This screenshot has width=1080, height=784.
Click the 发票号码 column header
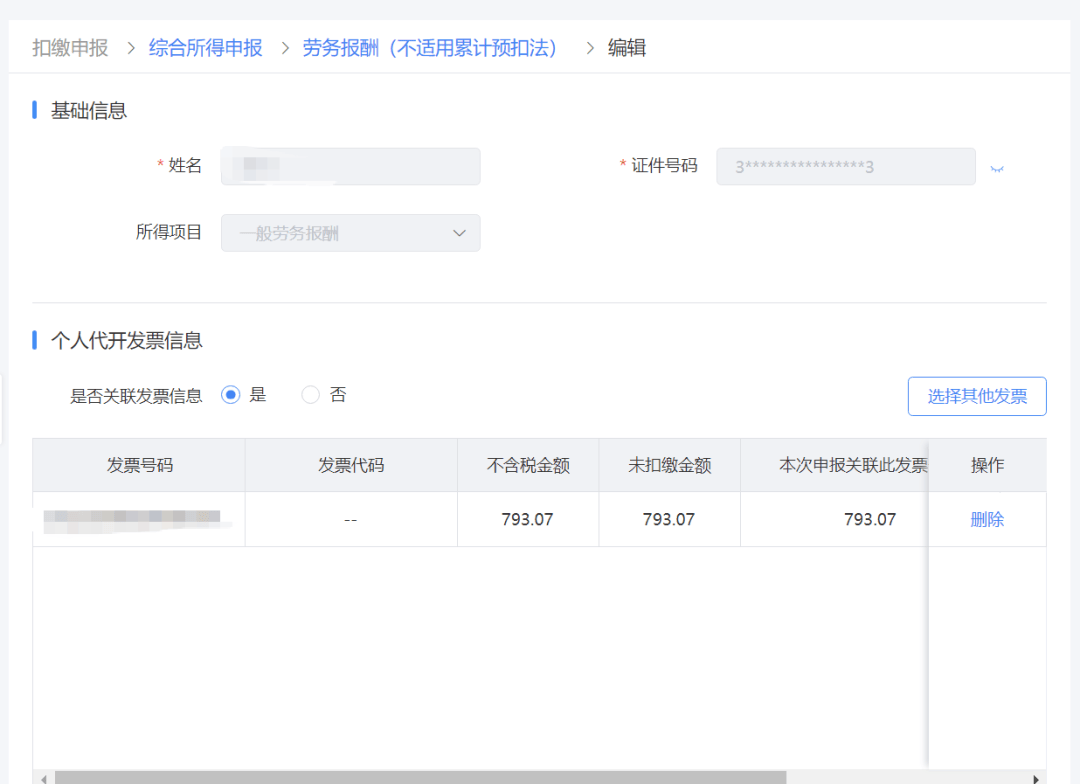139,465
